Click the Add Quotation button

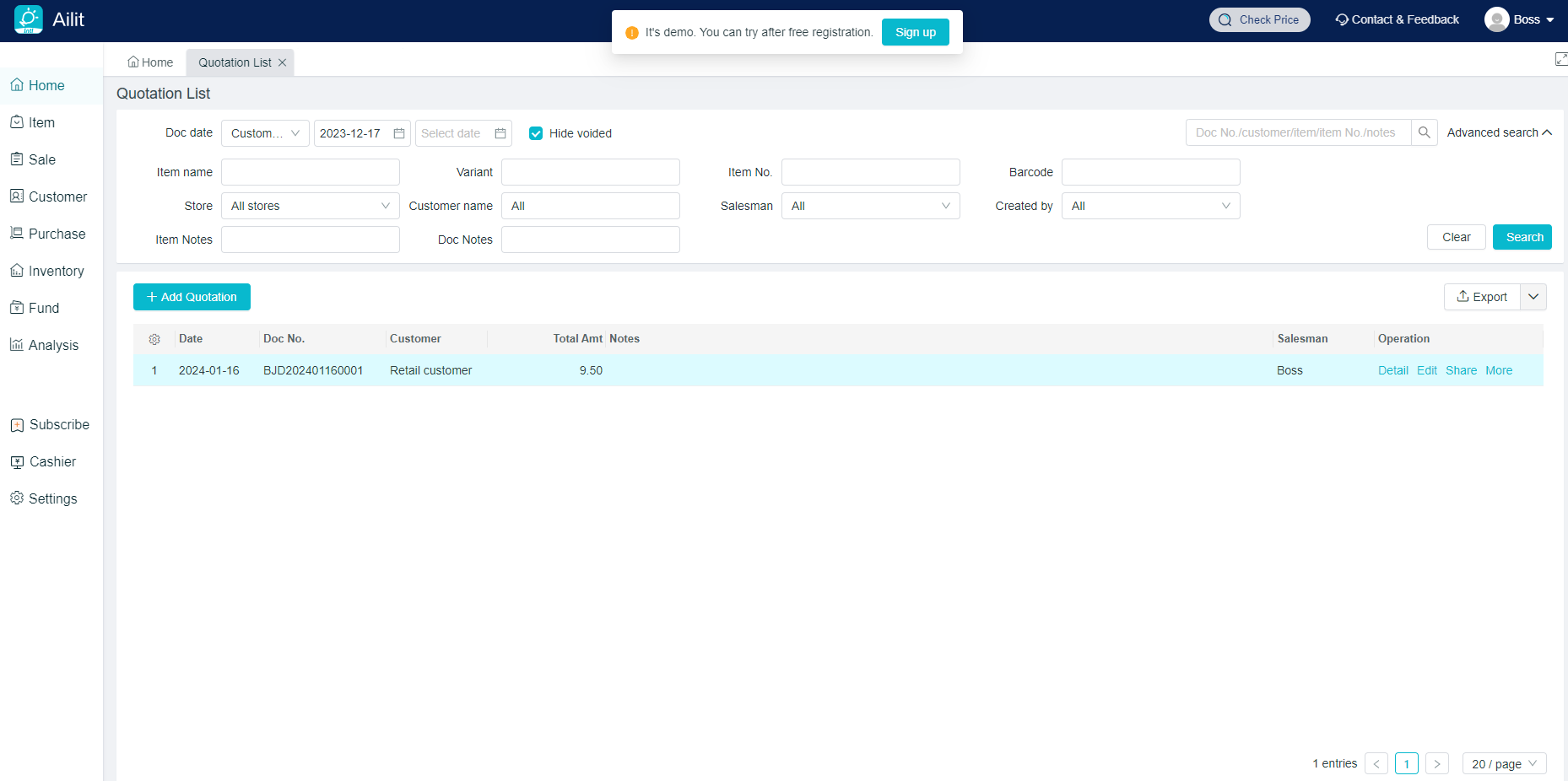192,297
